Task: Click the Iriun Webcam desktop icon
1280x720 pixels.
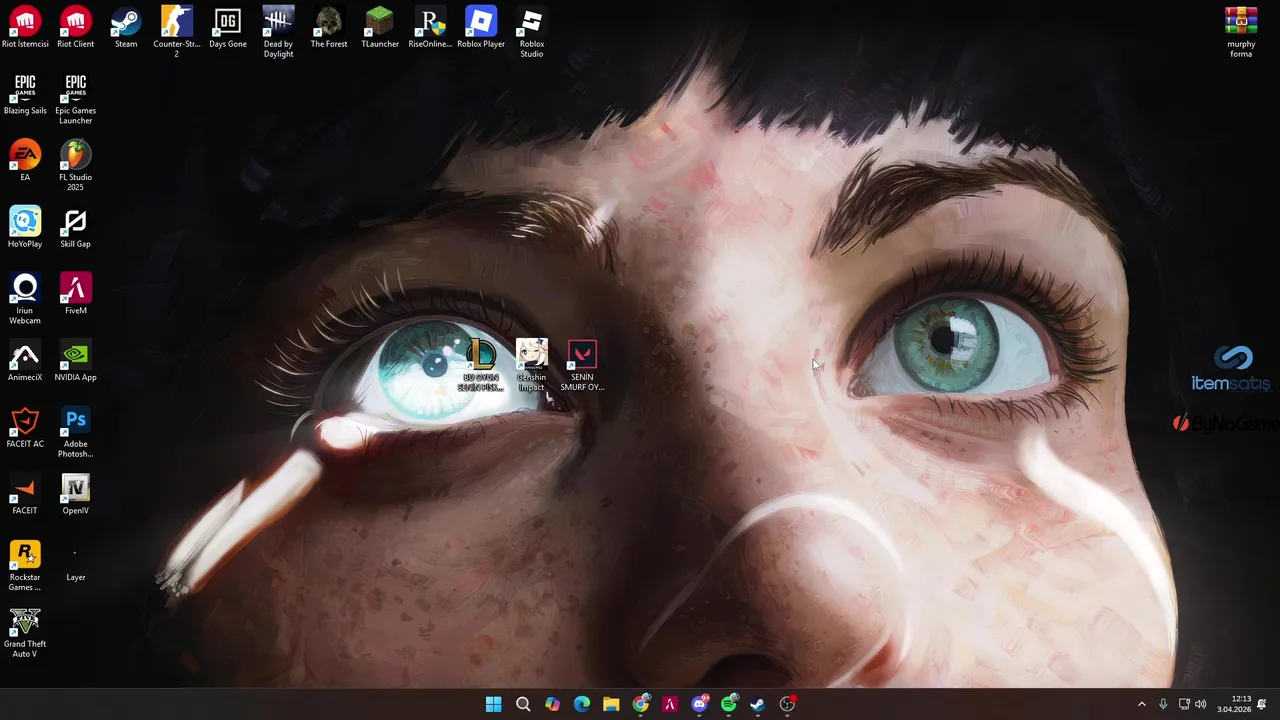Action: coord(25,298)
